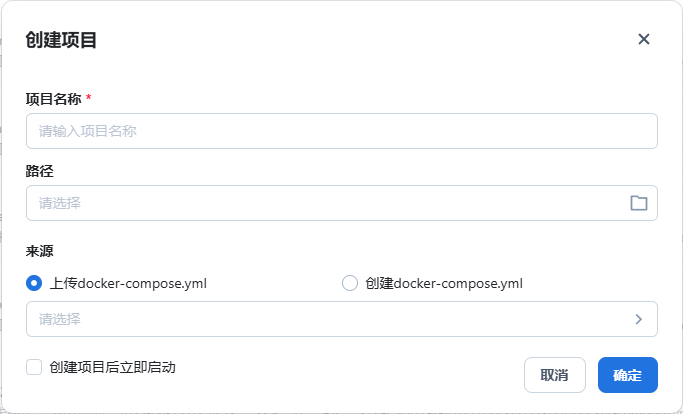Click the 路径 field label

(40, 171)
